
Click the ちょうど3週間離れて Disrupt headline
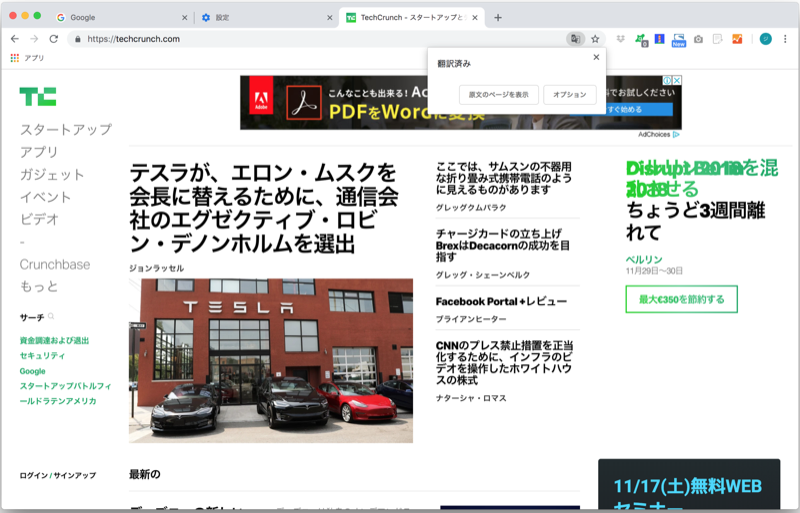click(695, 221)
